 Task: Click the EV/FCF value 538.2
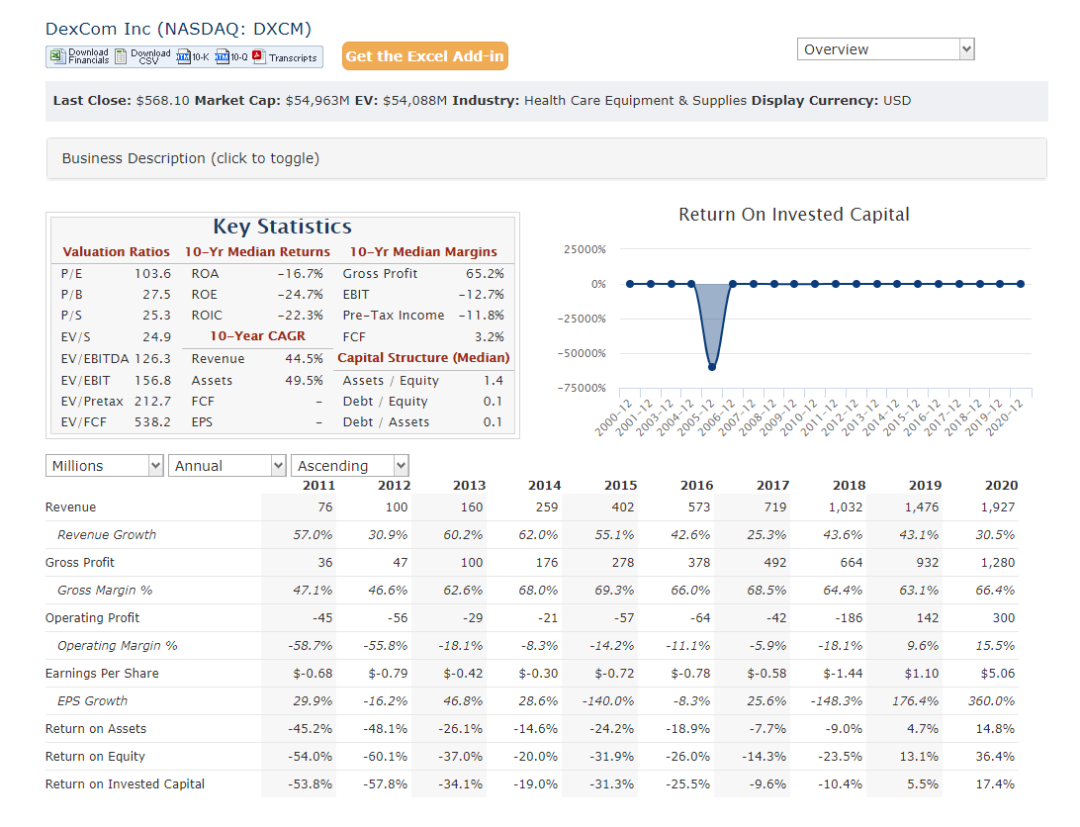pyautogui.click(x=152, y=422)
